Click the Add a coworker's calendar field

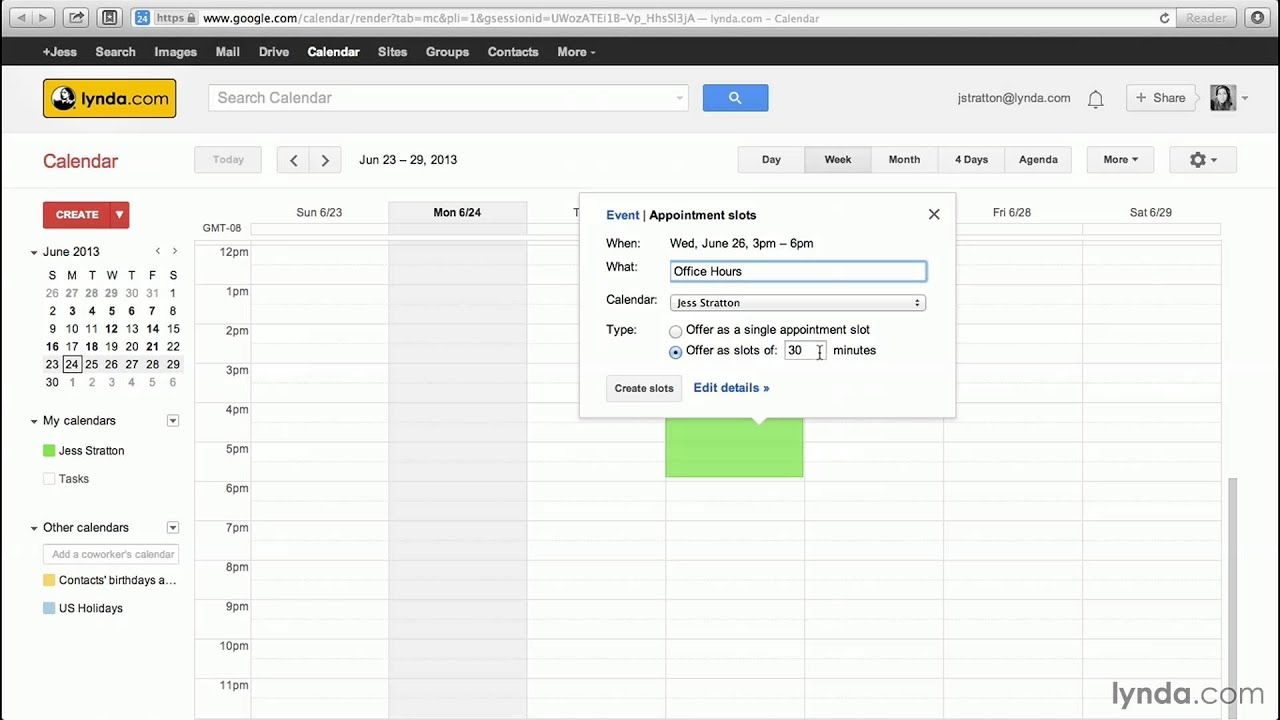(x=112, y=554)
